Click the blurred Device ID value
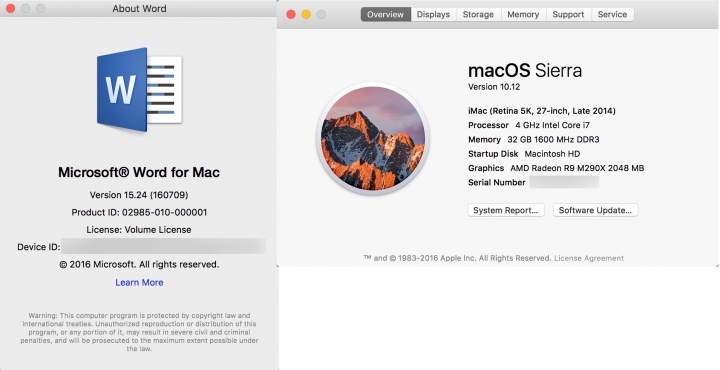720x370 pixels. click(163, 246)
